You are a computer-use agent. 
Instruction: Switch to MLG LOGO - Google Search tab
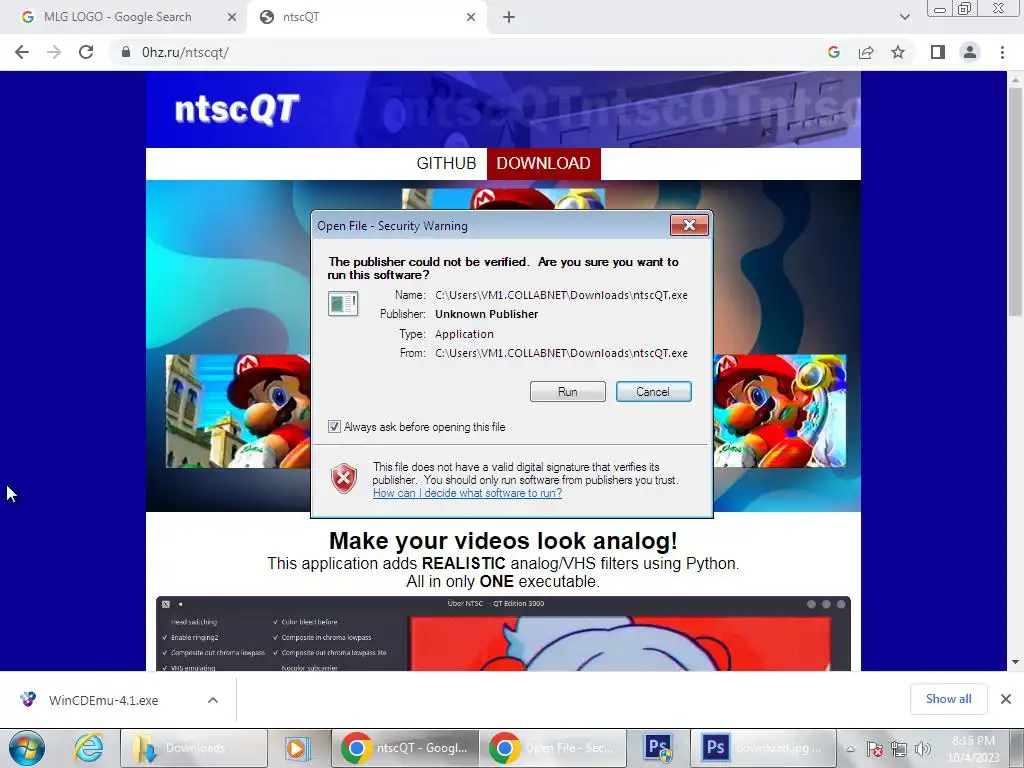118,17
